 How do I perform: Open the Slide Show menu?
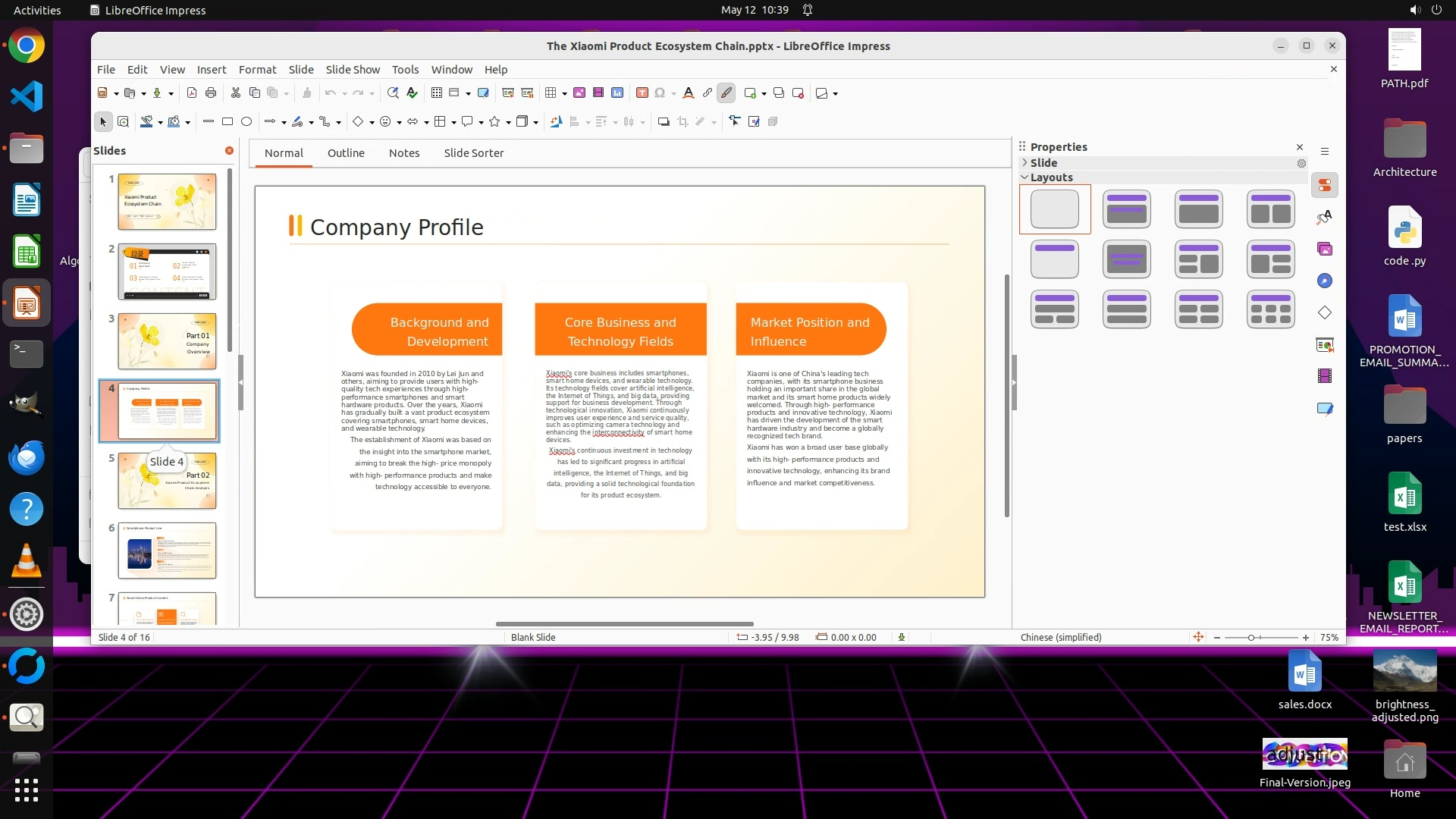[x=353, y=70]
